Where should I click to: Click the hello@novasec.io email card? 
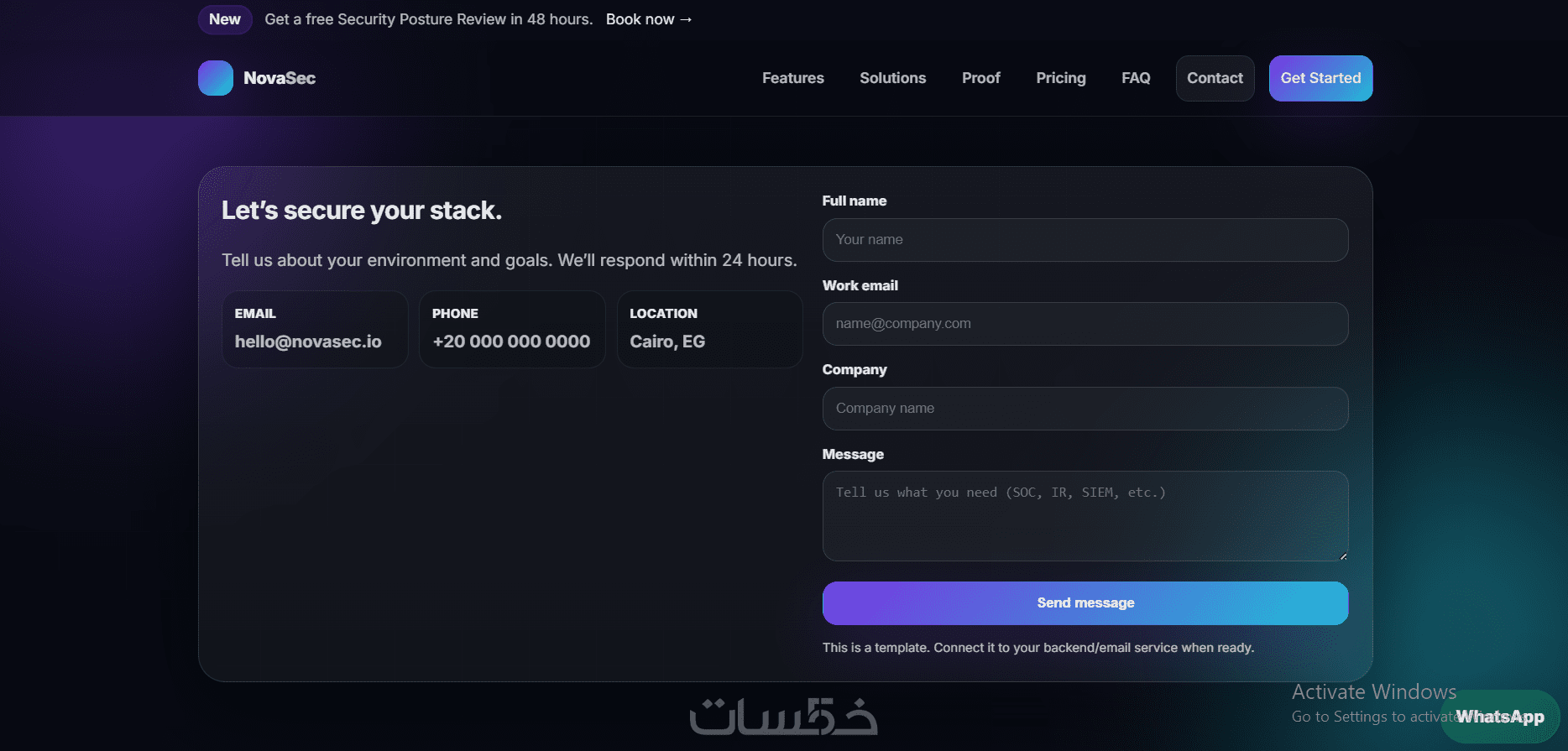315,329
